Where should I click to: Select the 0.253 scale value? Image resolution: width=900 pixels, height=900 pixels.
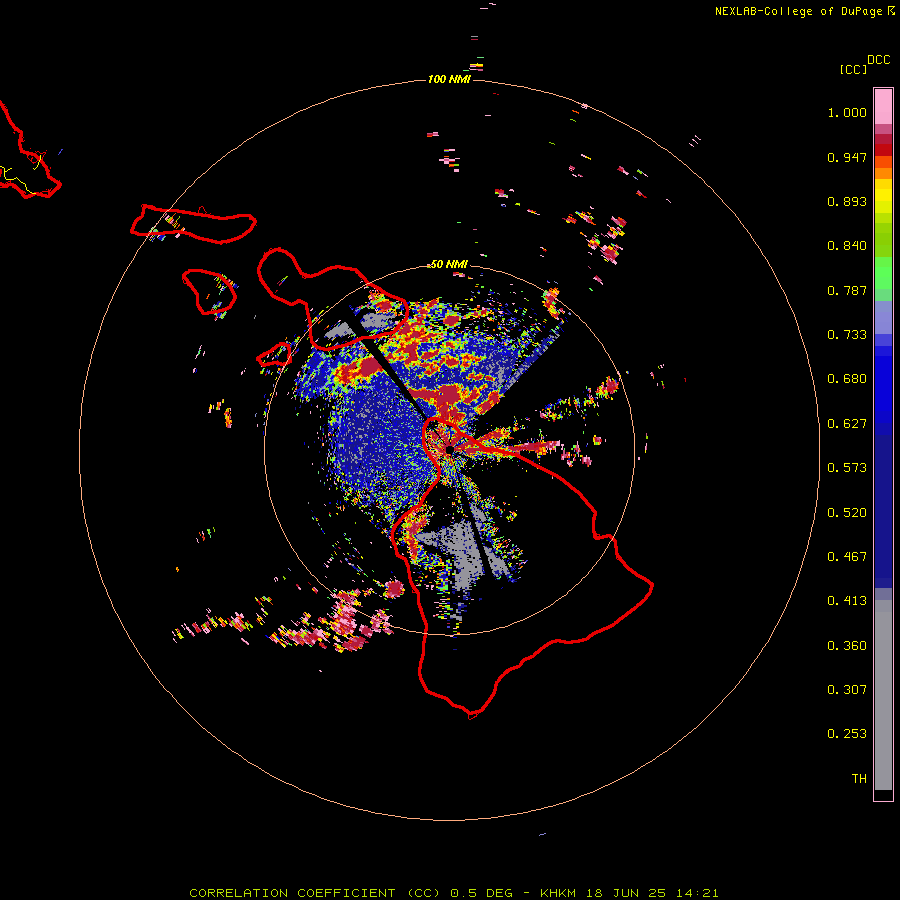tap(847, 734)
